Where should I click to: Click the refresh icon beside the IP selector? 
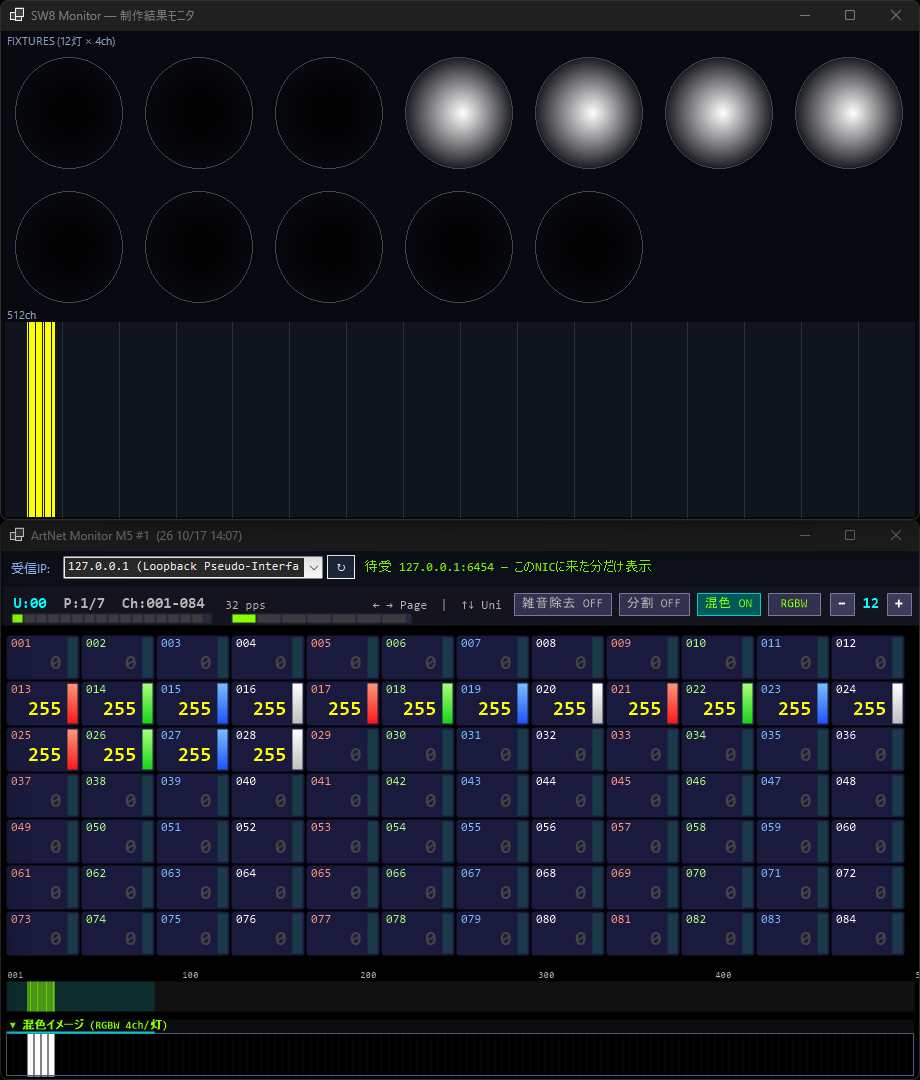[x=340, y=567]
